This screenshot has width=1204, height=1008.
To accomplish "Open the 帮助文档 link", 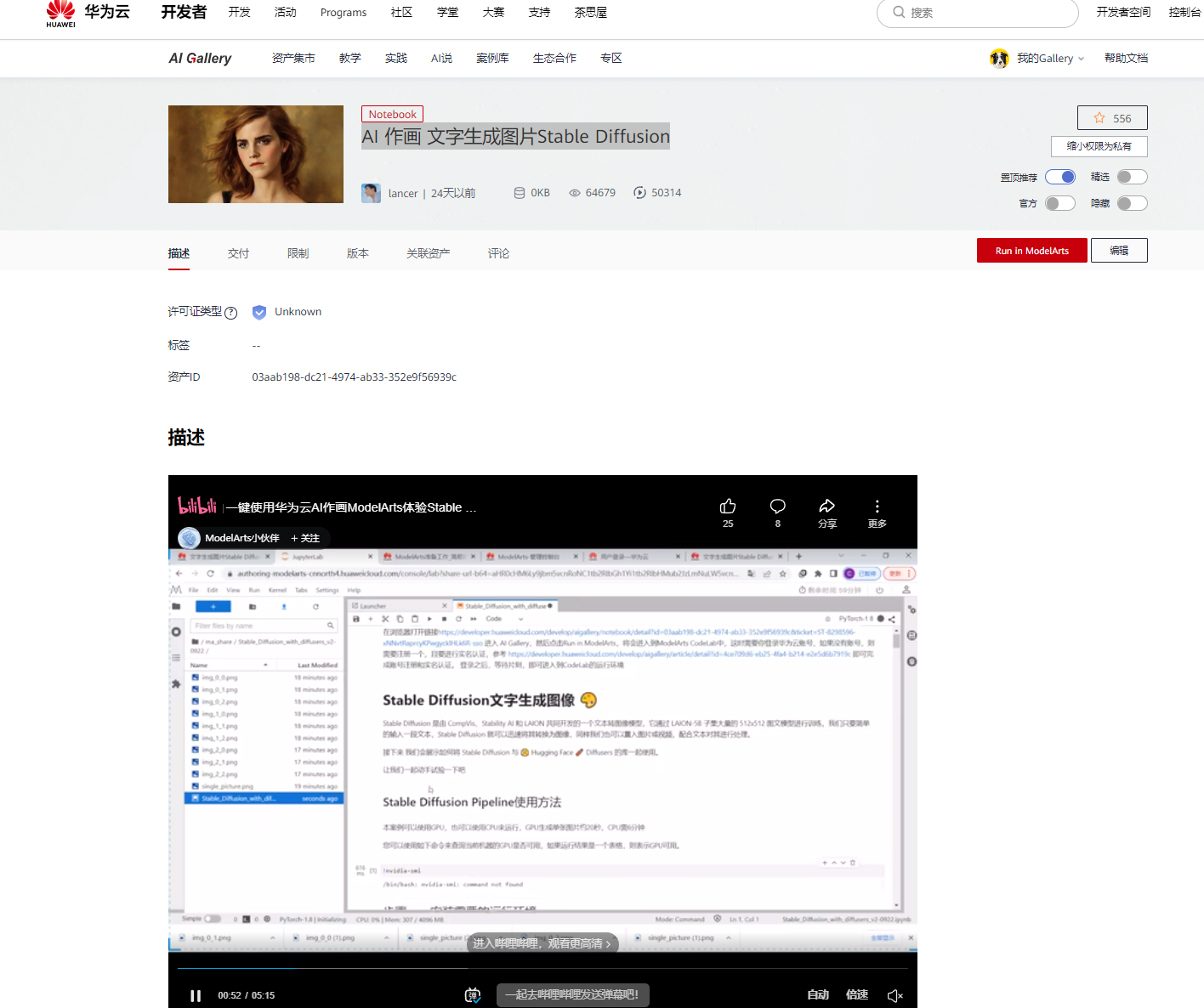I will coord(1126,58).
